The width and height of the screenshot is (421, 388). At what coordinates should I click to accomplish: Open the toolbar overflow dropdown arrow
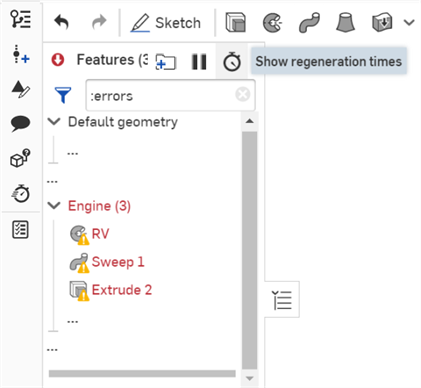pyautogui.click(x=409, y=23)
